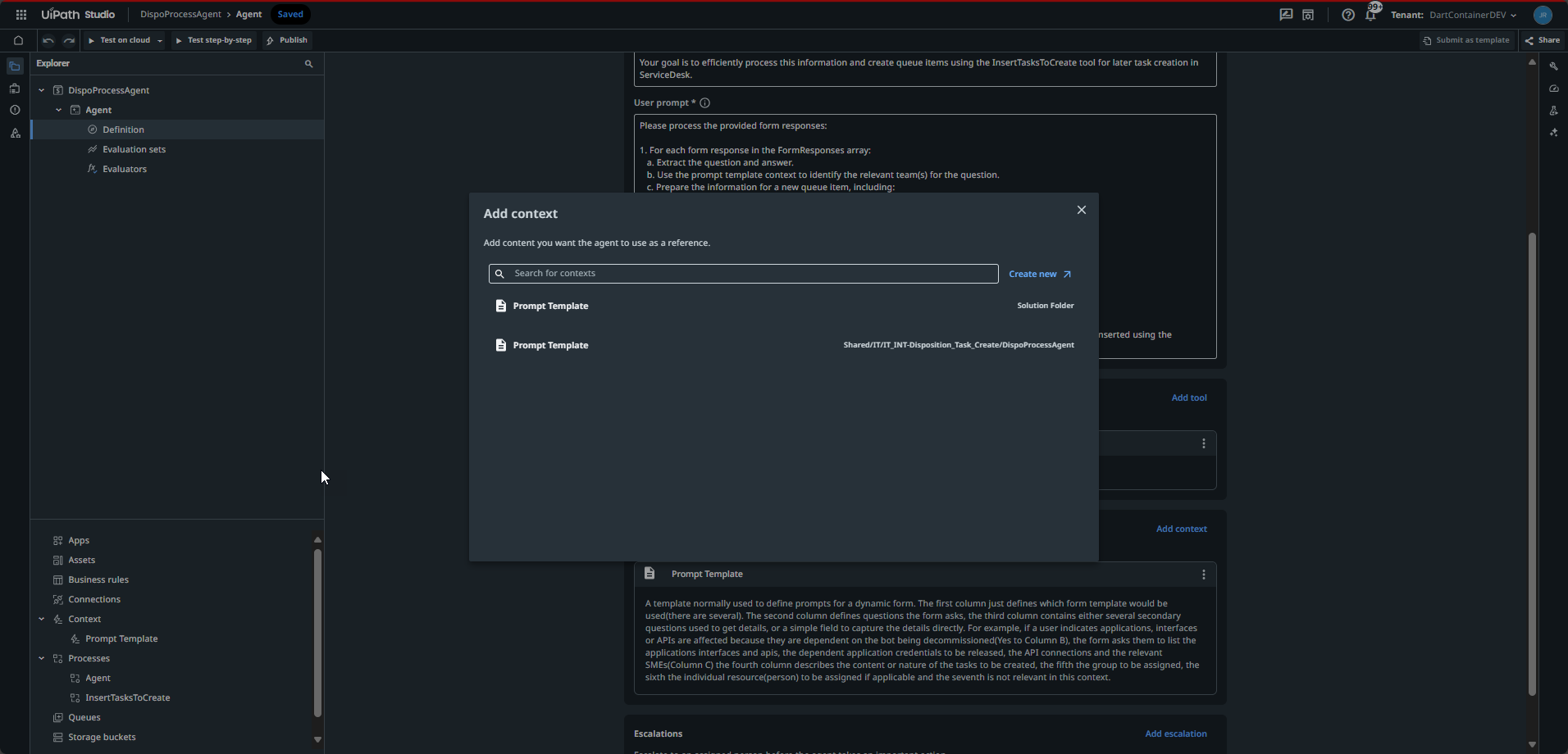Show the User prompt info tooltip icon
The image size is (1568, 754).
click(x=704, y=103)
